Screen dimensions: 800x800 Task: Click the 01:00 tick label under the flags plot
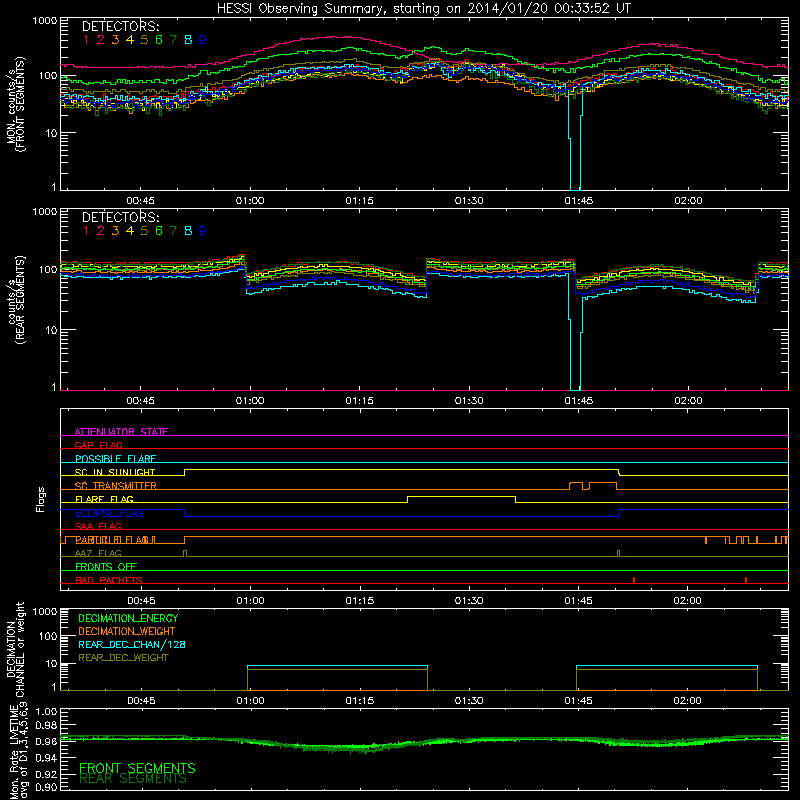(x=250, y=601)
